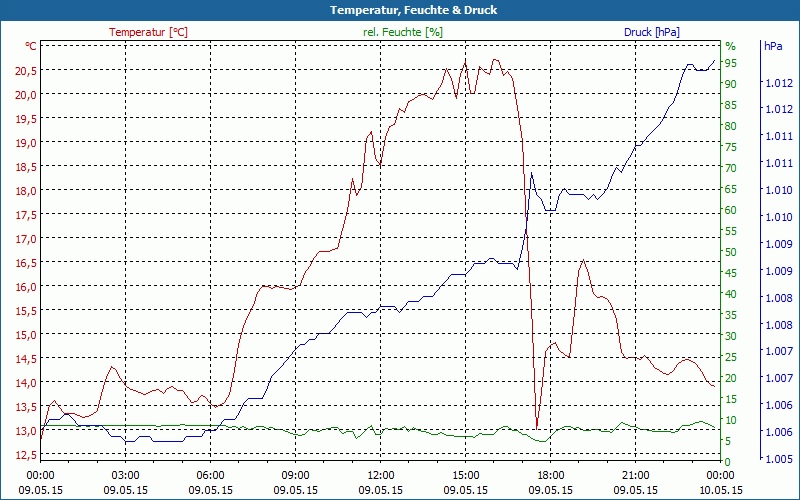Viewport: 800px width, 500px height.
Task: Click the '40' humidity axis value
Action: [731, 294]
